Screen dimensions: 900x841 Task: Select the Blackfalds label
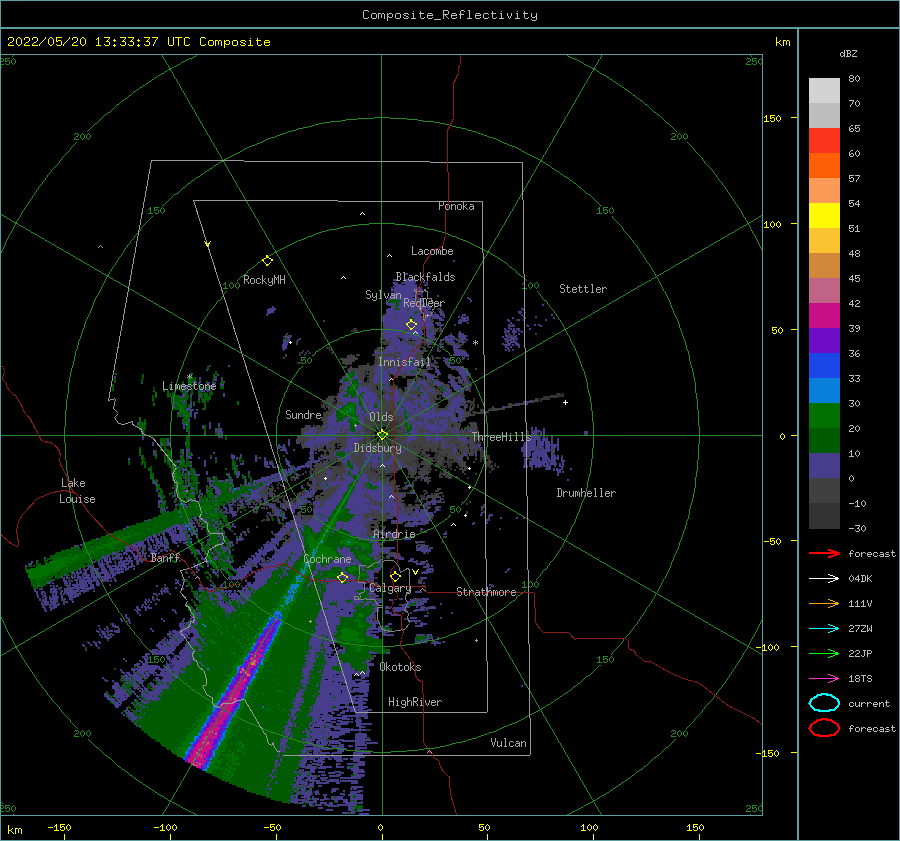(425, 277)
